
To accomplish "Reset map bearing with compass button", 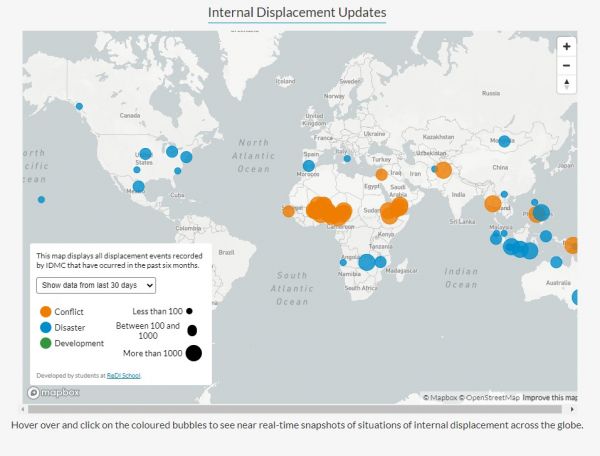I will point(567,84).
